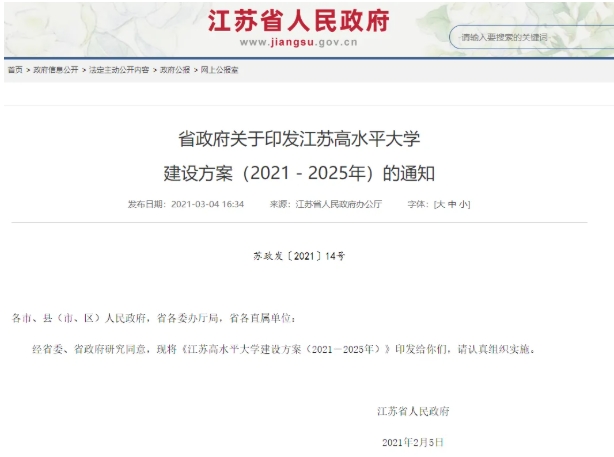Select 网上公报室 in the breadcrumb
This screenshot has width=614, height=457.
click(x=219, y=70)
